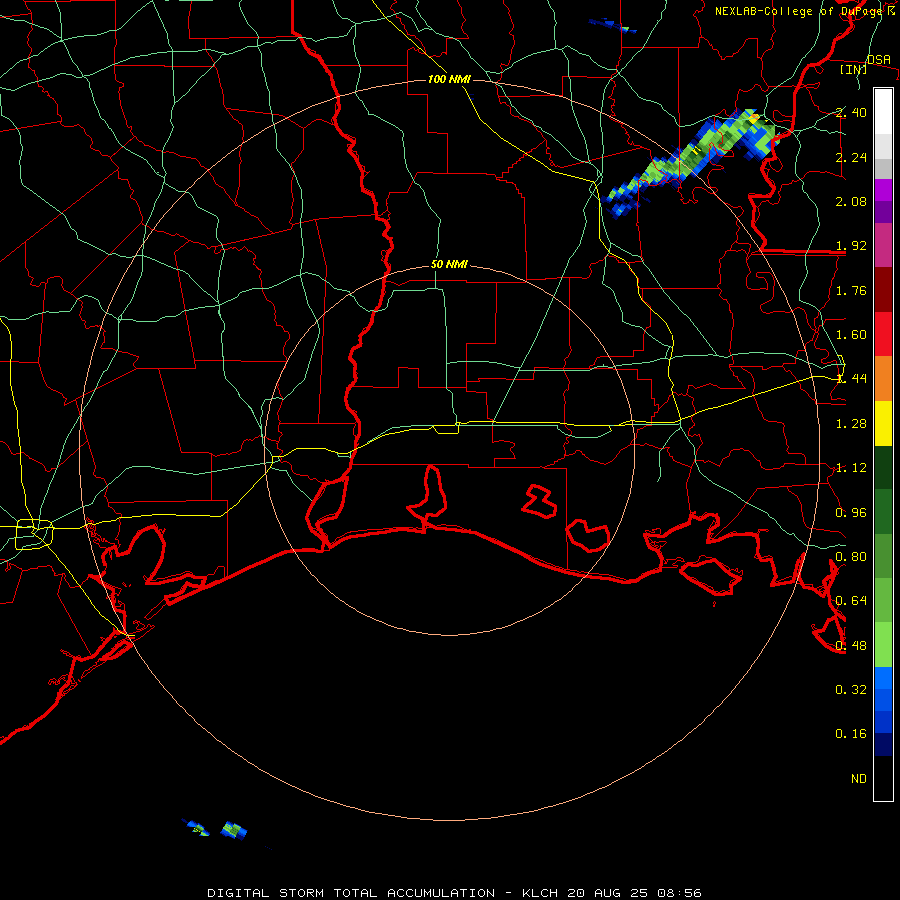Image resolution: width=900 pixels, height=900 pixels.
Task: Click the 0.96 legend value
Action: 851,513
